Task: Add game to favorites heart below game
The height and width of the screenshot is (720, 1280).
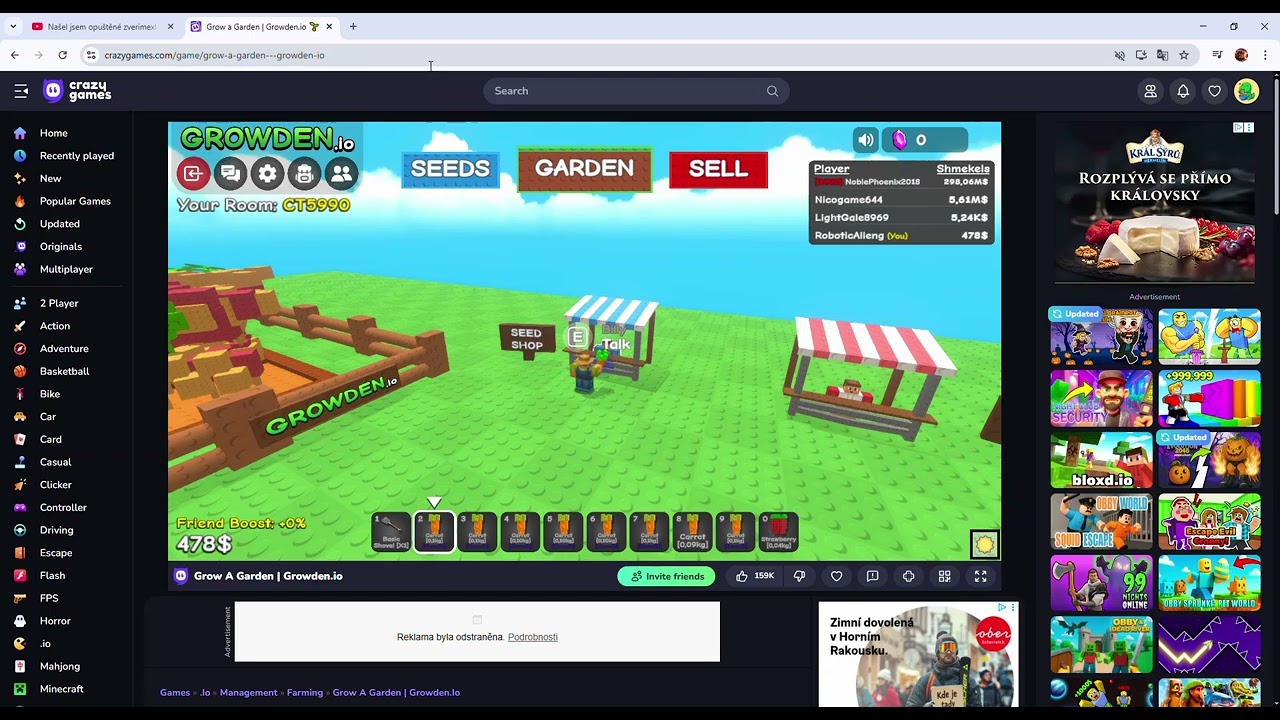Action: click(837, 576)
